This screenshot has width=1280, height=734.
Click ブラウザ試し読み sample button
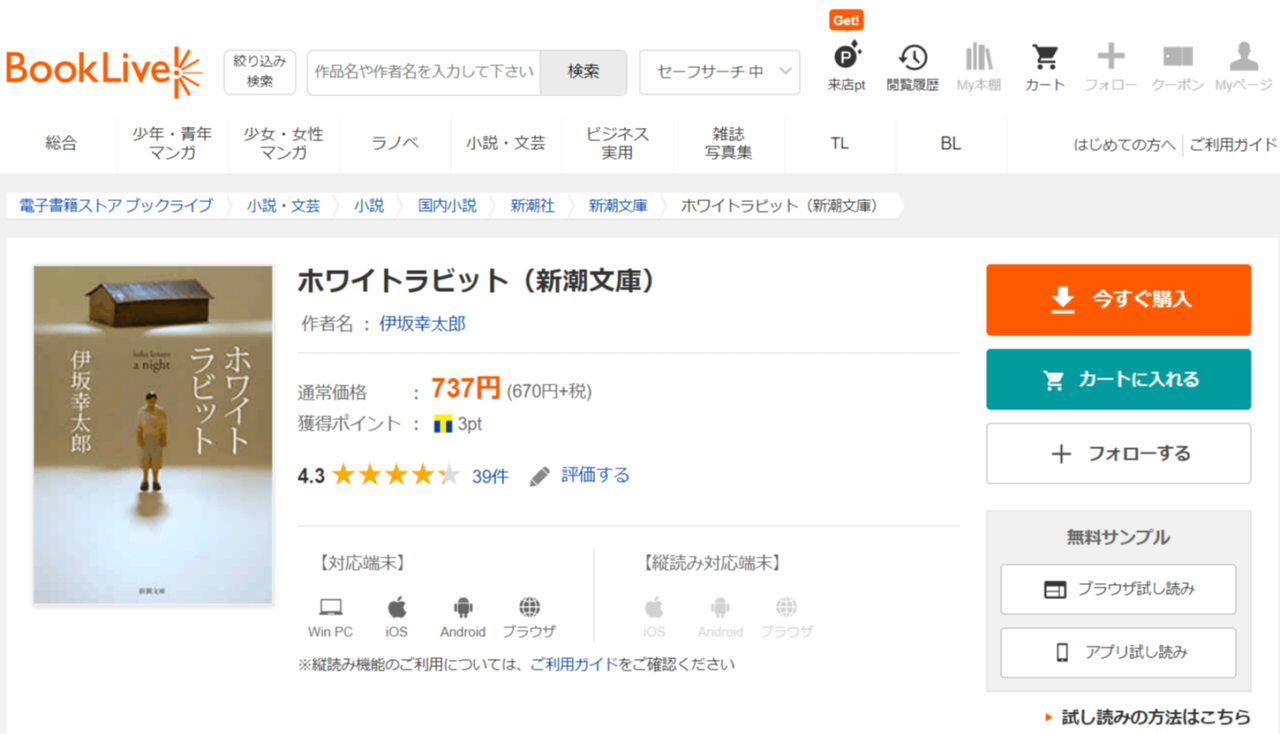(x=1118, y=589)
